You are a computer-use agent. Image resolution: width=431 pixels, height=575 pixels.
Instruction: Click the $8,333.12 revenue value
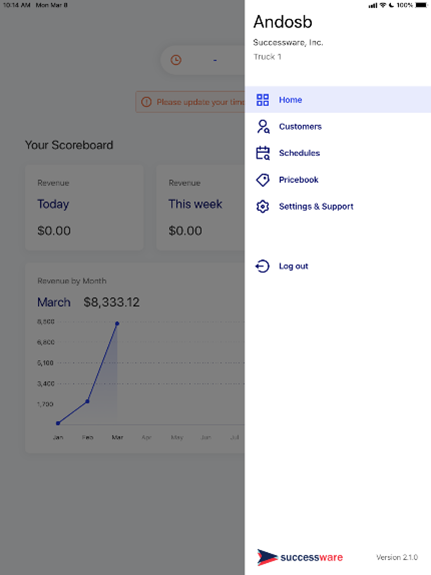click(112, 302)
